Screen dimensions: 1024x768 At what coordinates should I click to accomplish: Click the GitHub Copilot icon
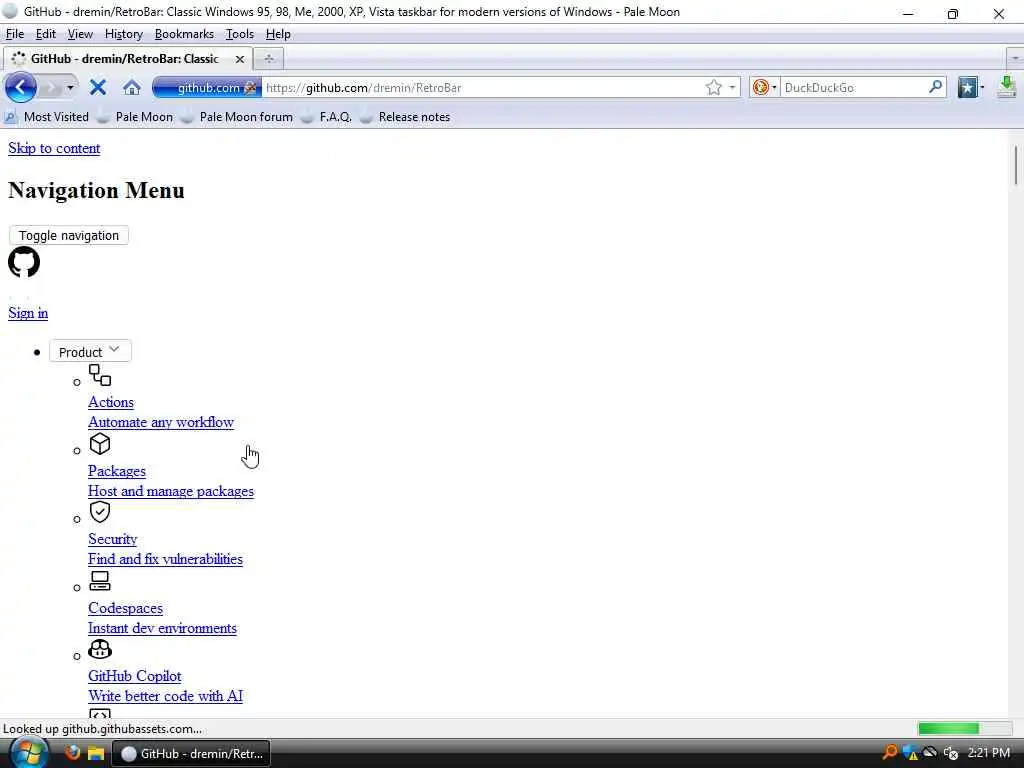pyautogui.click(x=100, y=649)
